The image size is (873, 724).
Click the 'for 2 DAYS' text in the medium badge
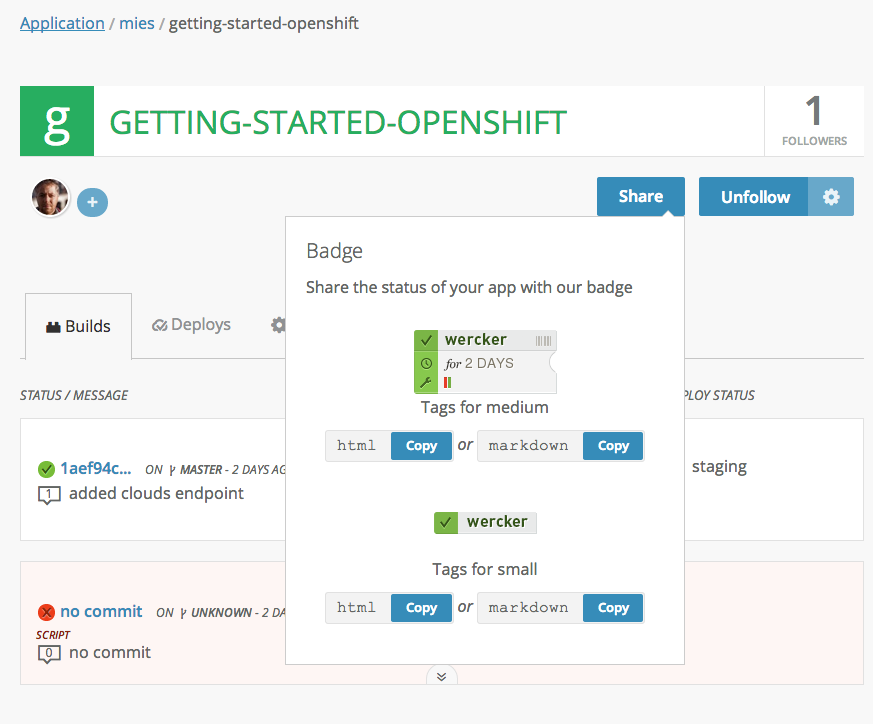tap(479, 364)
